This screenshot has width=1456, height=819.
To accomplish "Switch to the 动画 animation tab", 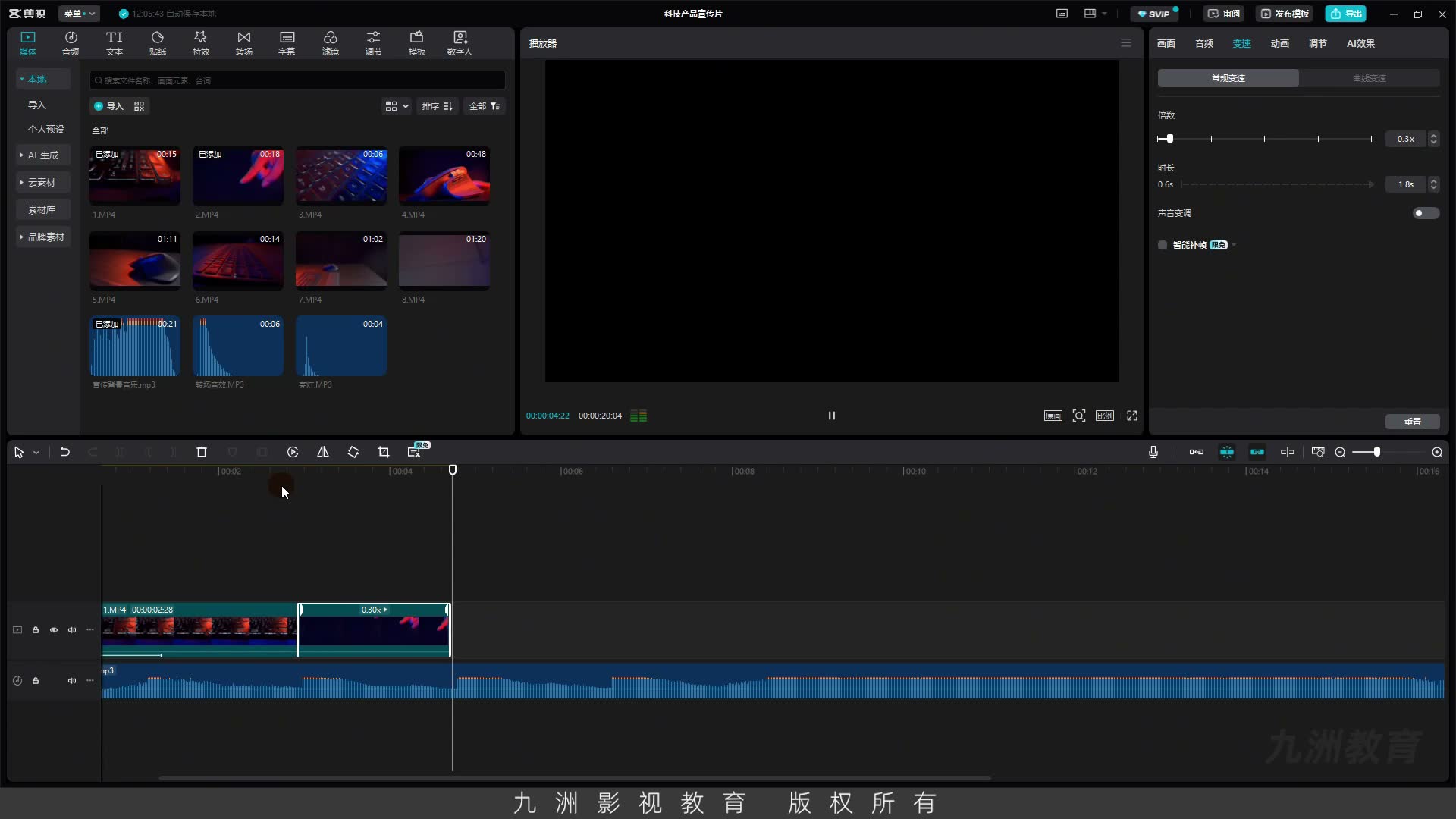I will (x=1280, y=44).
